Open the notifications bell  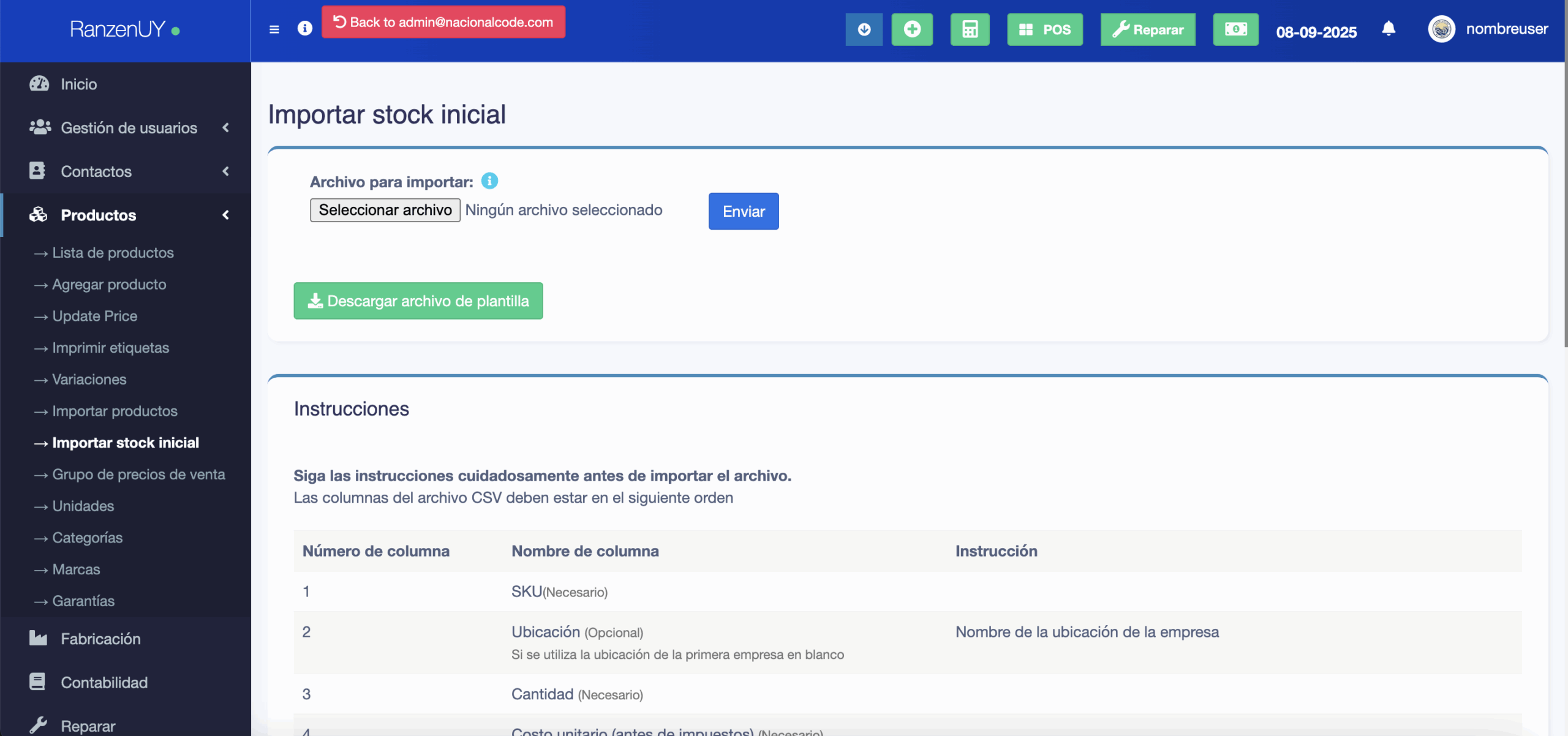(x=1389, y=29)
